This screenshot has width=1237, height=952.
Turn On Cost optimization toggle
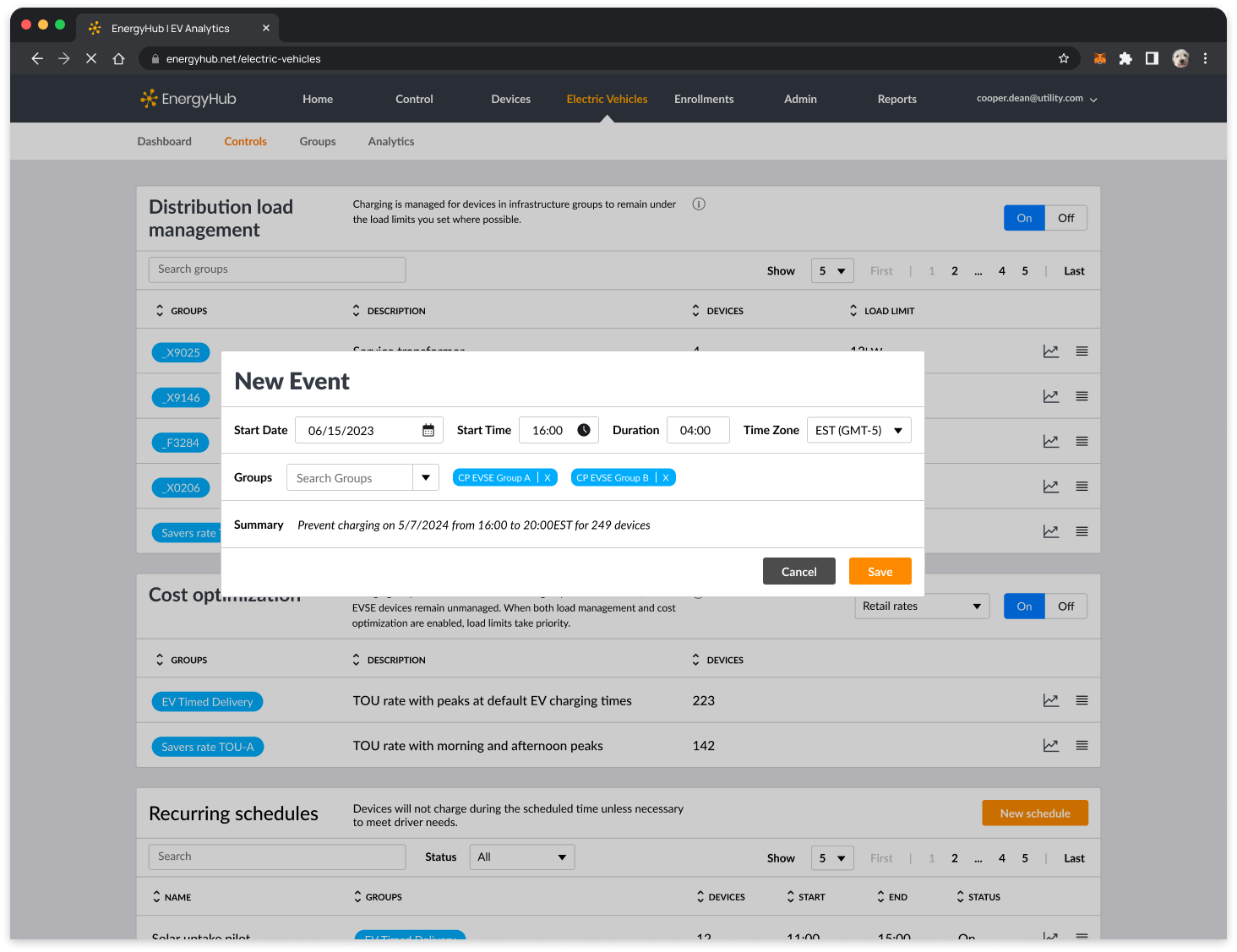coord(1024,607)
